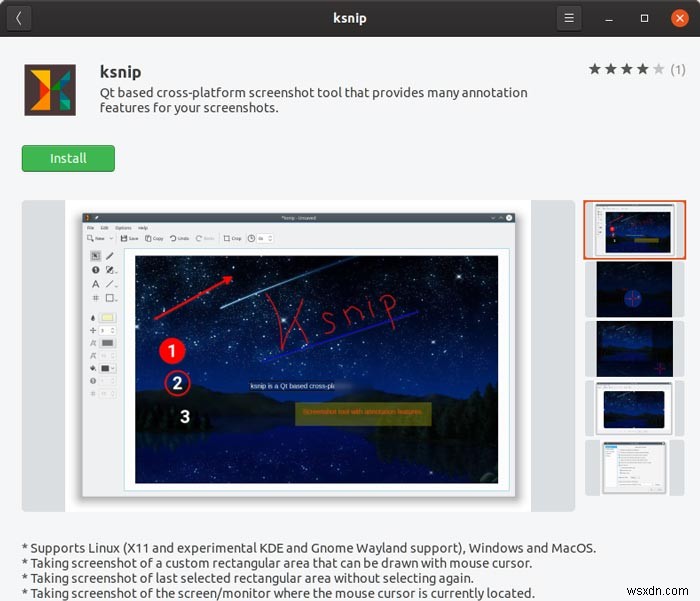Go back using the header back arrow
This screenshot has height=601, width=700.
tap(19, 18)
